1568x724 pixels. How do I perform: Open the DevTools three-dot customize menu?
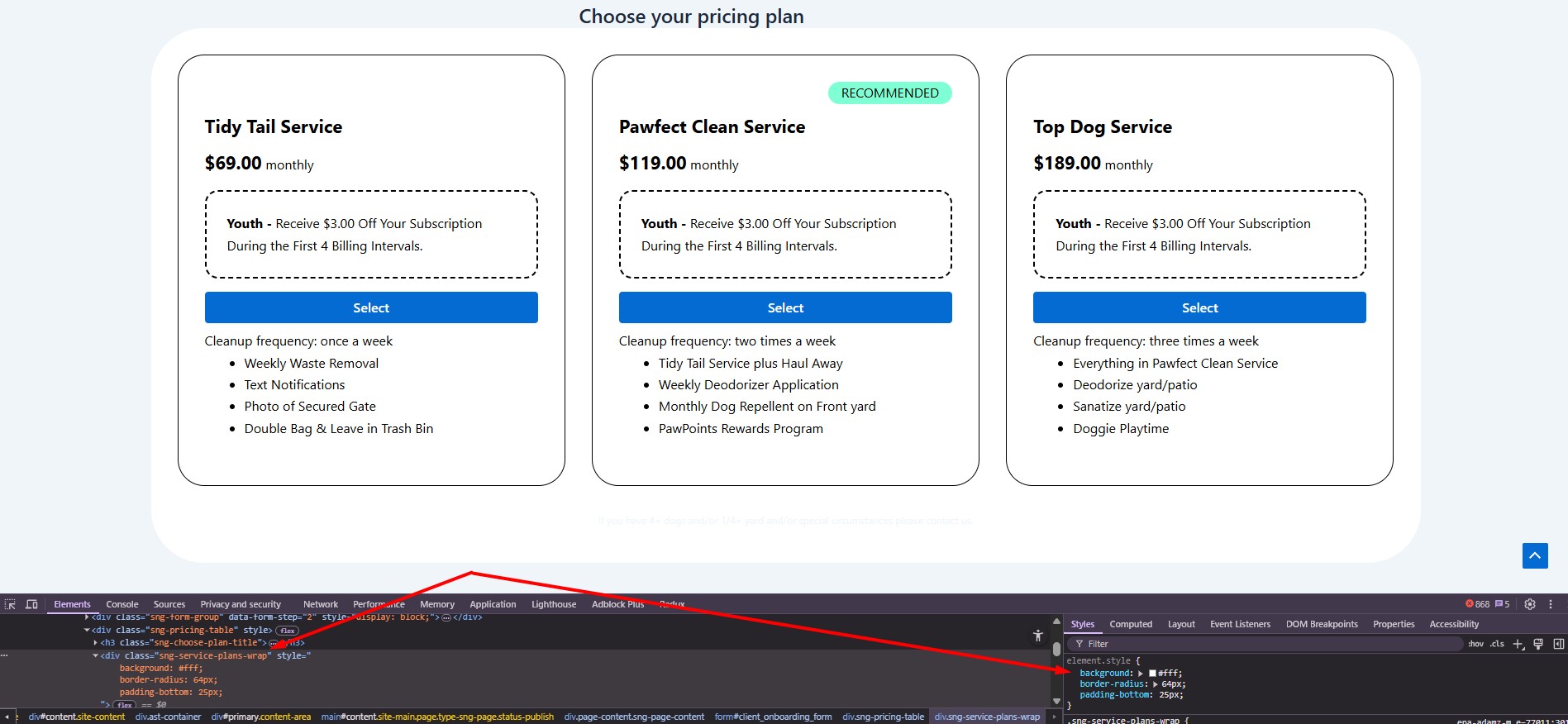coord(1551,604)
